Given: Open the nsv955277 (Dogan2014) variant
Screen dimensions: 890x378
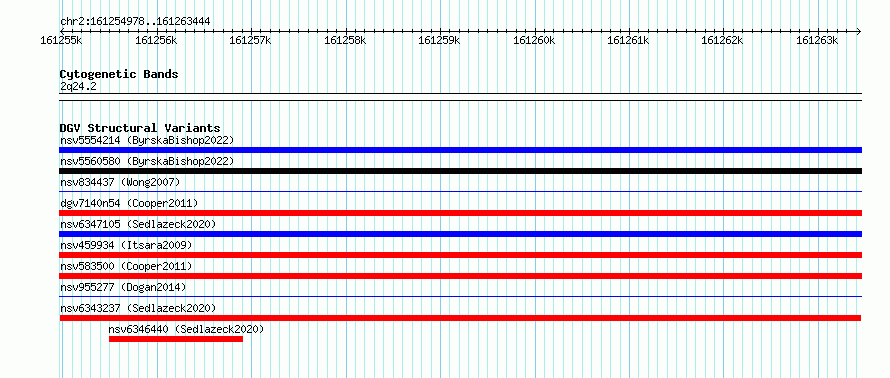Looking at the screenshot, I should point(123,287).
